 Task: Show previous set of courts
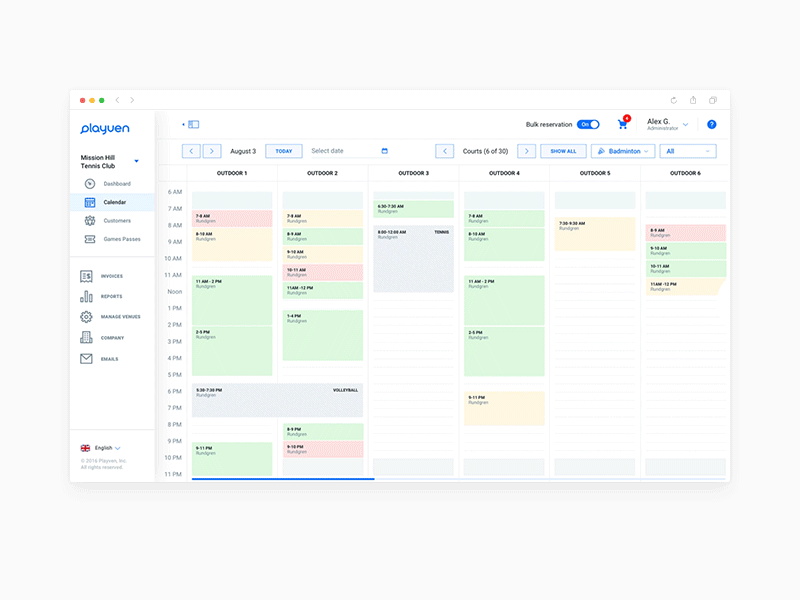point(445,152)
